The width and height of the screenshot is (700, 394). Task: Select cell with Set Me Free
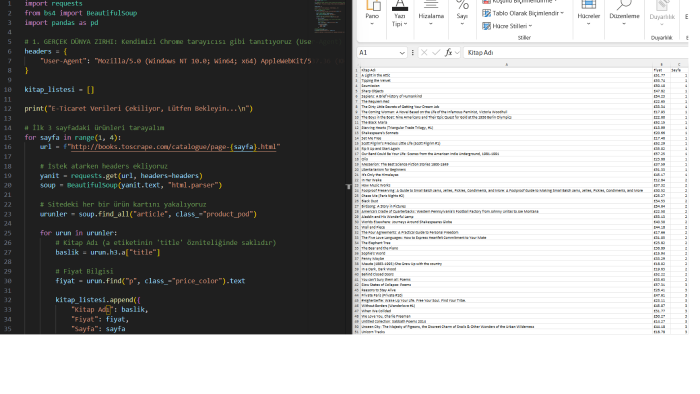click(x=506, y=138)
